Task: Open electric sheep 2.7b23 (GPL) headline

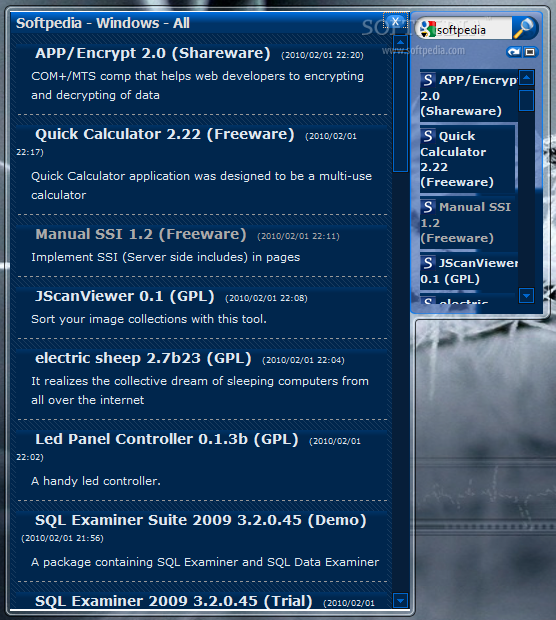Action: point(143,359)
